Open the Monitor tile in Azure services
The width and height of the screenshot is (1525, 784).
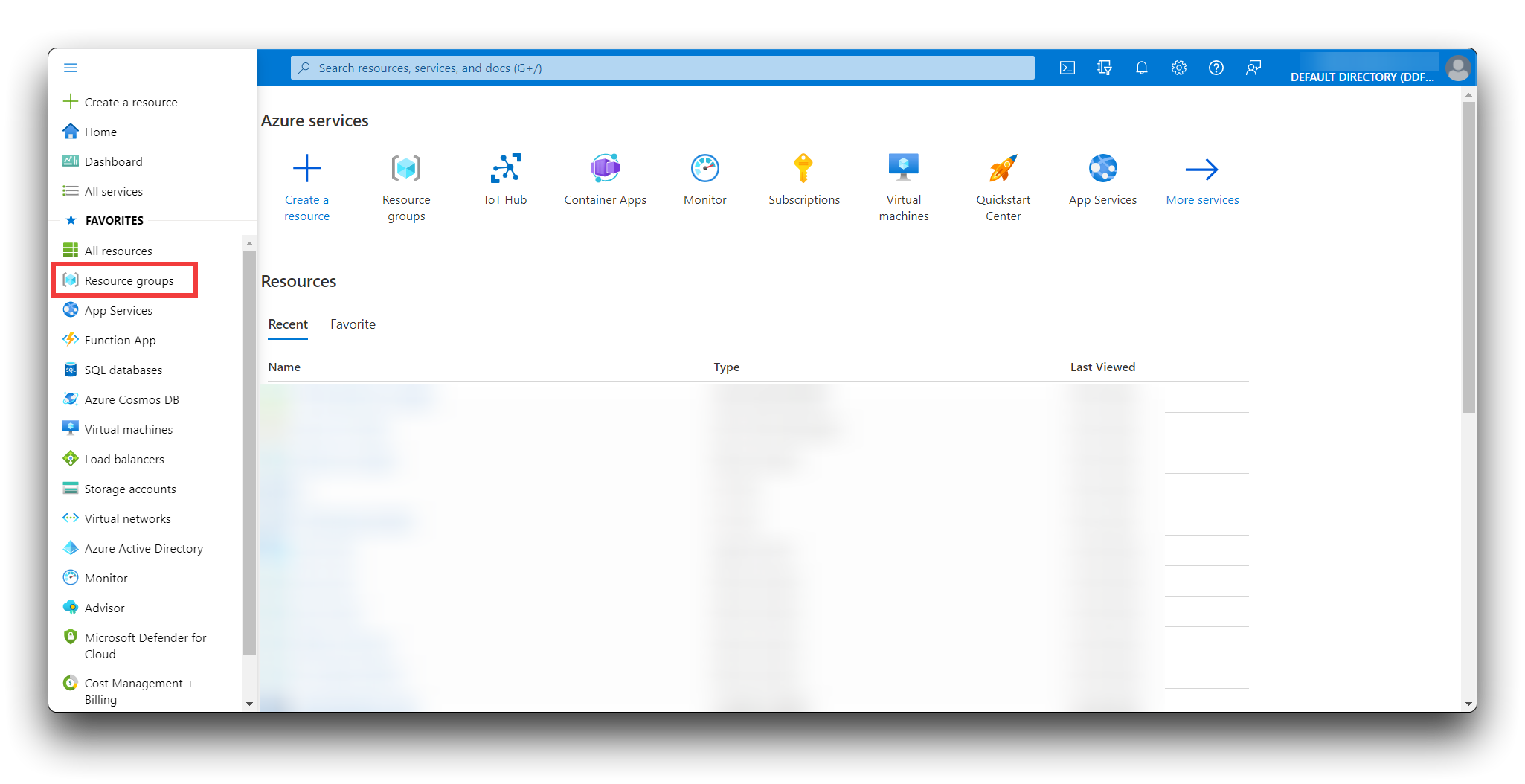pyautogui.click(x=705, y=180)
